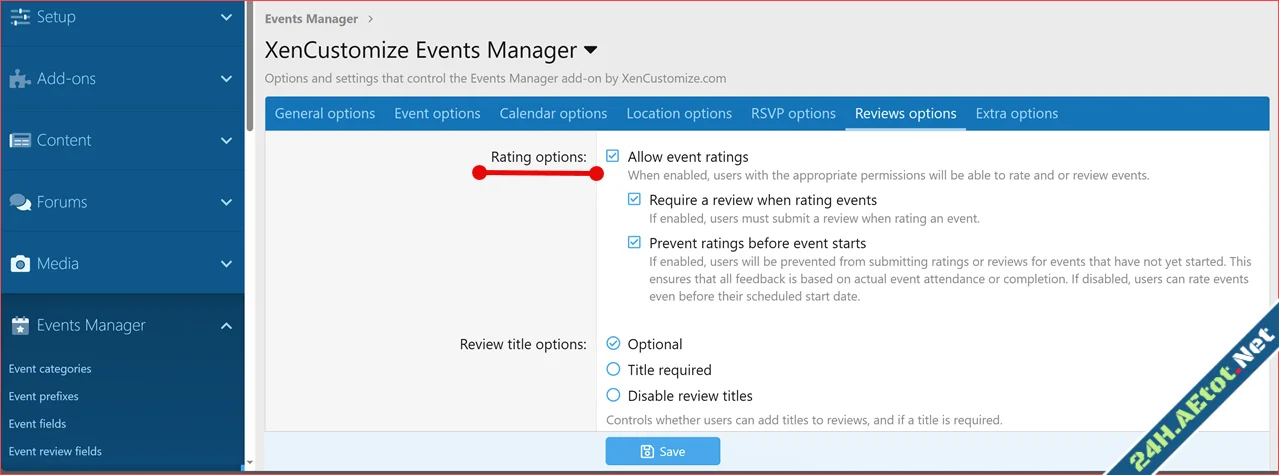The width and height of the screenshot is (1279, 475).
Task: Select the Optional review title radio
Action: tap(613, 343)
